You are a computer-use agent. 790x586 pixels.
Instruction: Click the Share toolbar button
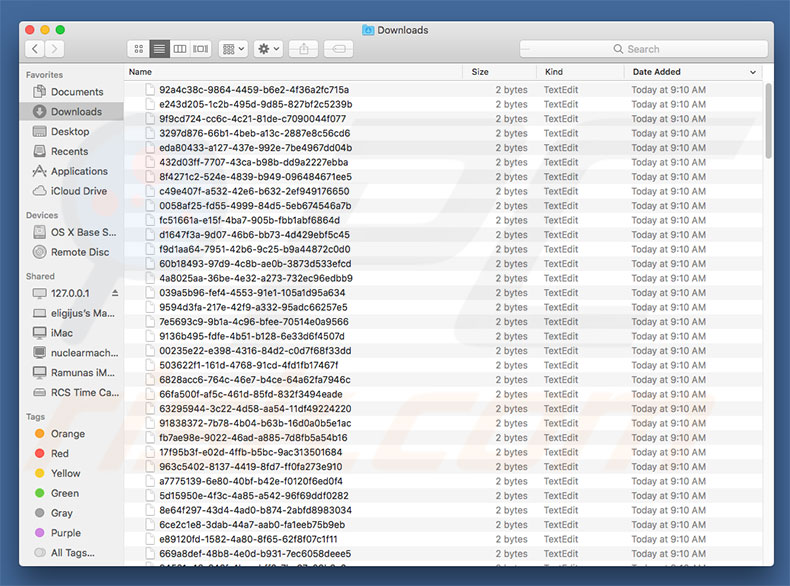click(x=305, y=48)
